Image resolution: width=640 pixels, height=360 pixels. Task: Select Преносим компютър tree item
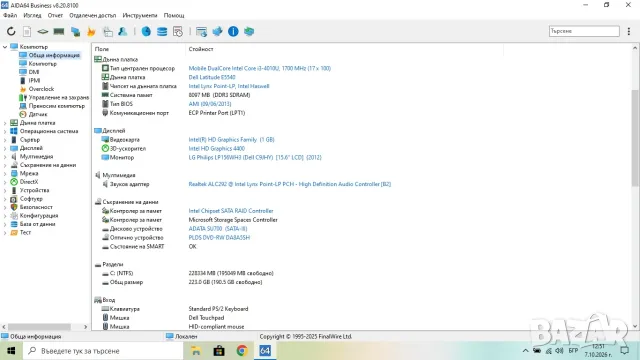(x=57, y=106)
